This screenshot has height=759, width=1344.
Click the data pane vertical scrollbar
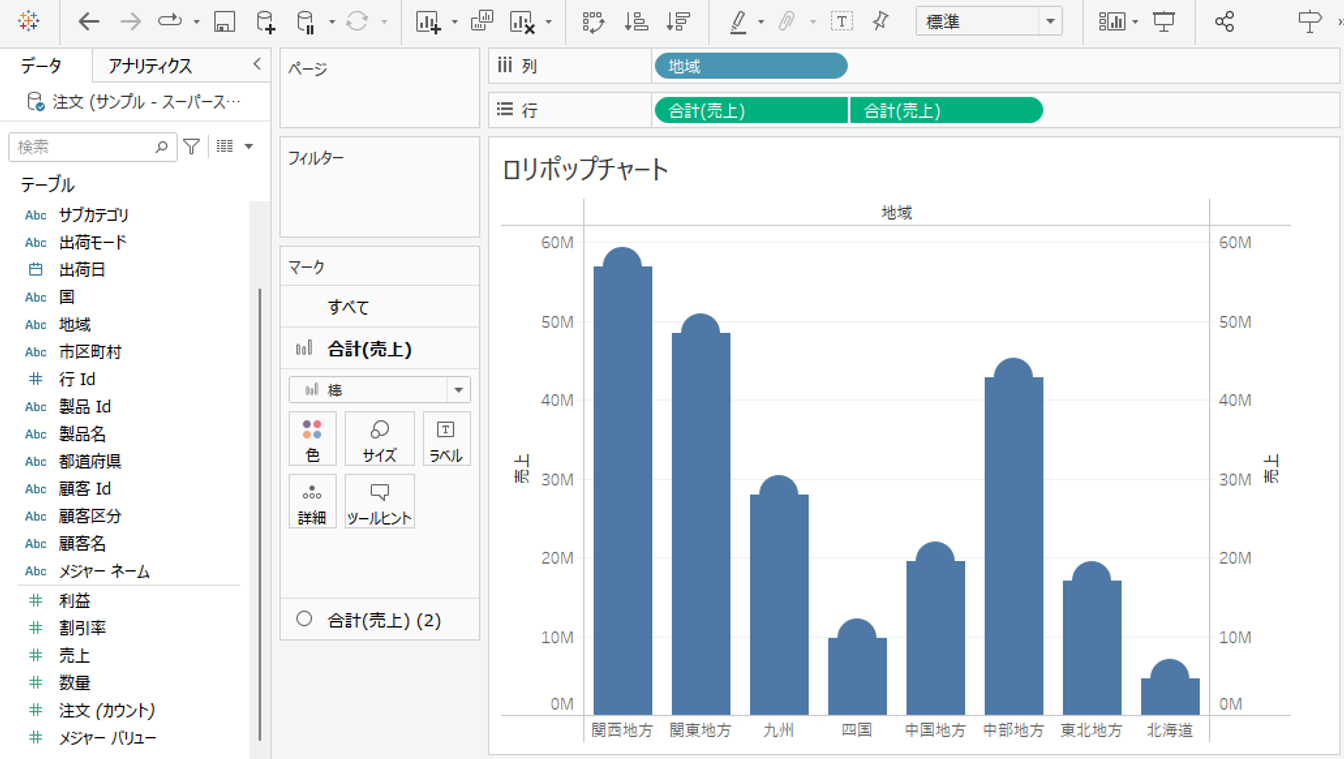pyautogui.click(x=260, y=514)
